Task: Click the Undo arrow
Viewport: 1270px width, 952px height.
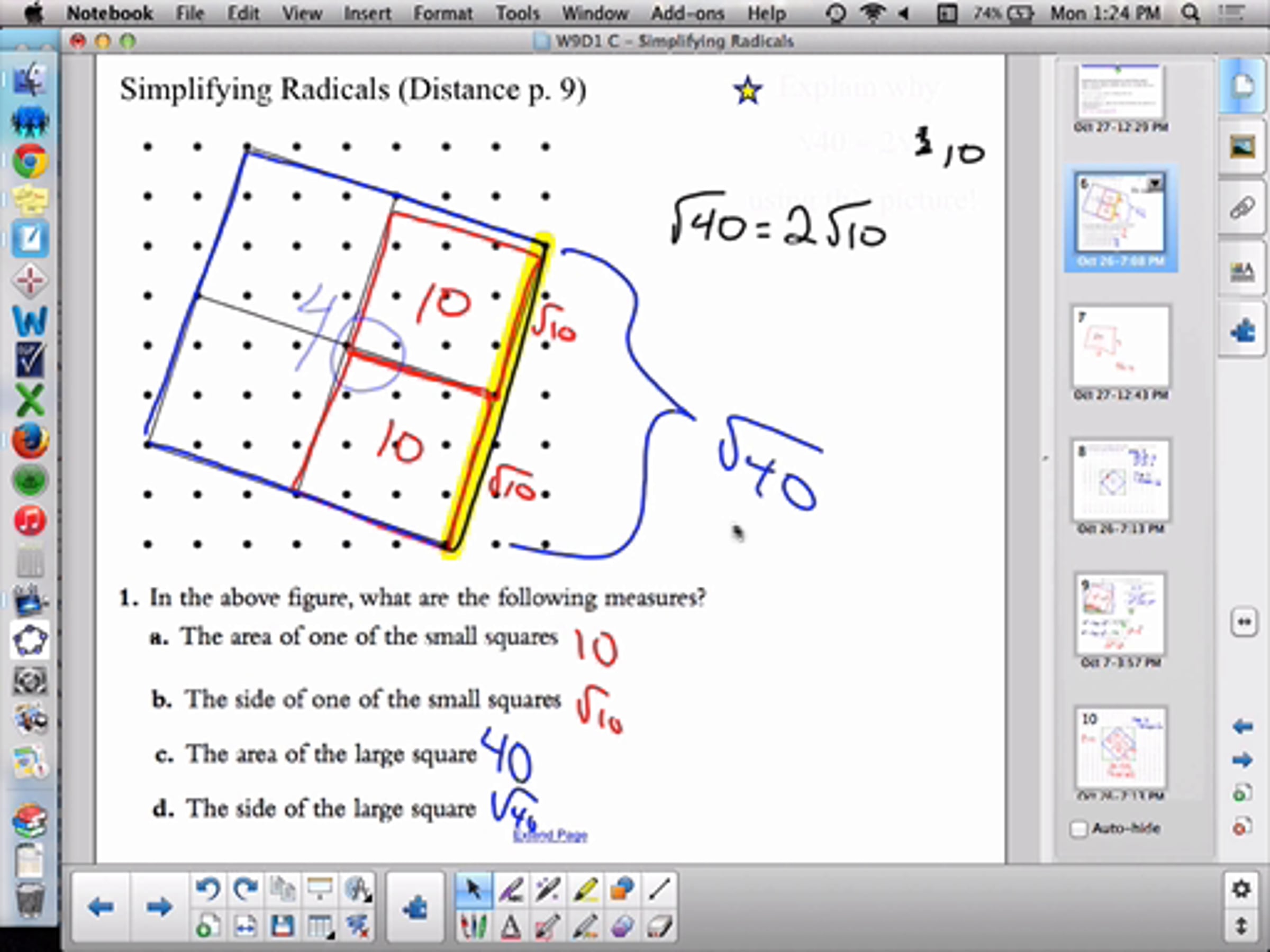Action: click(207, 890)
